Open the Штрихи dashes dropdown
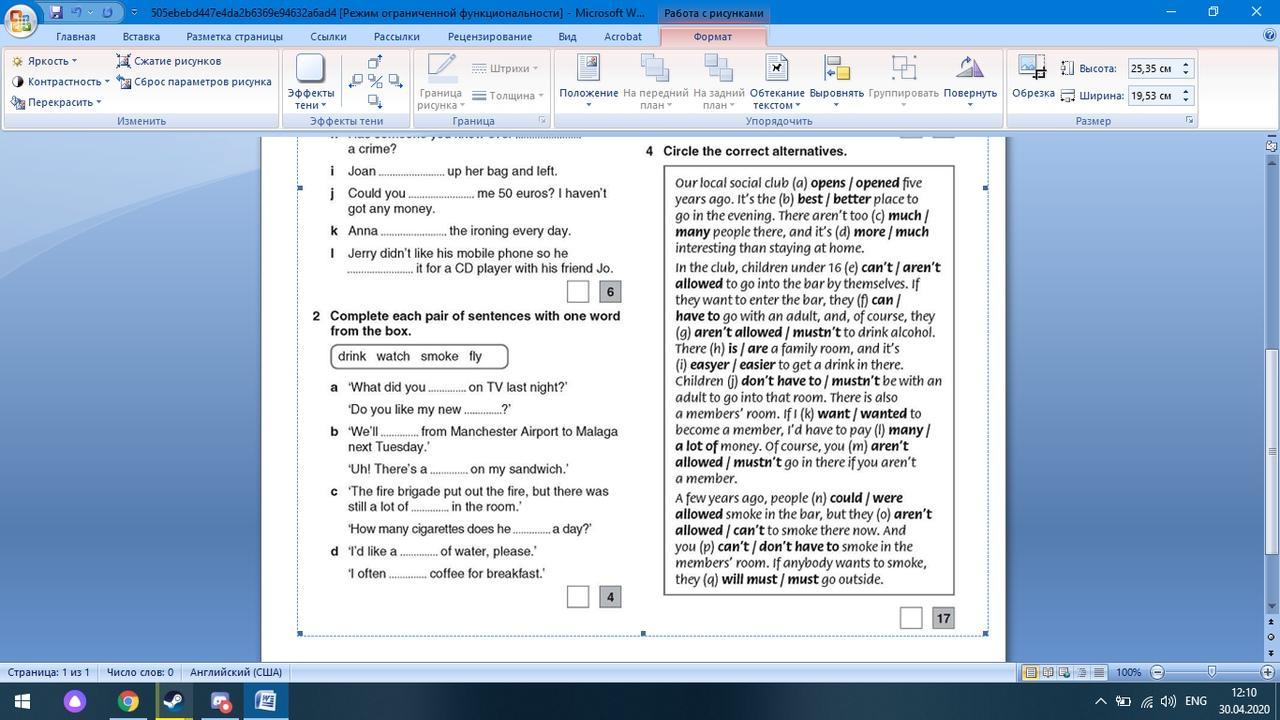 [505, 69]
